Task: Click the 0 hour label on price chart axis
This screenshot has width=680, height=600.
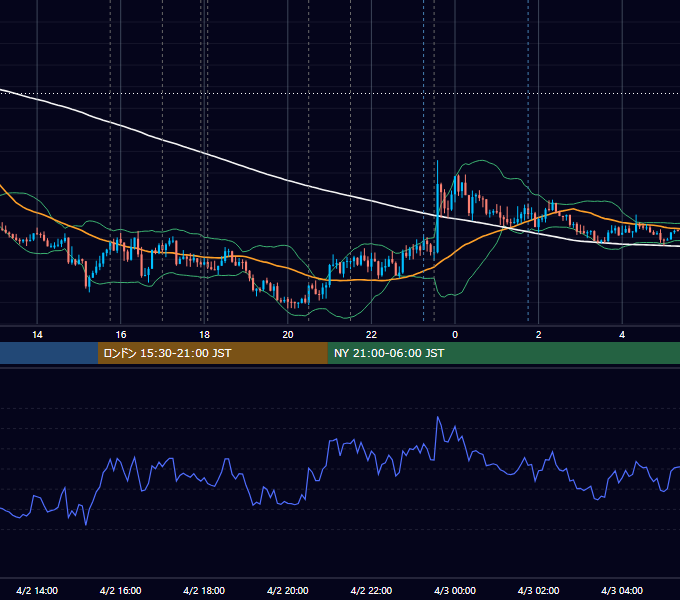Action: 455,335
